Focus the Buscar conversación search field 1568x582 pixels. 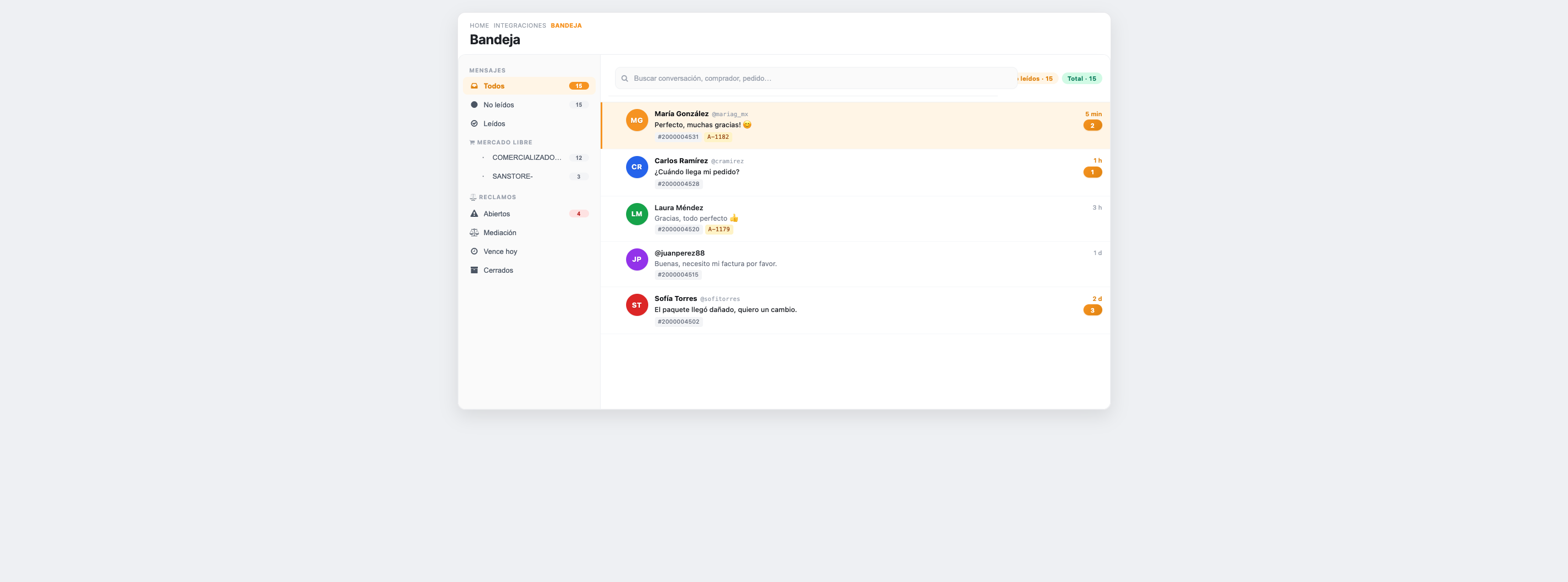[x=816, y=79]
